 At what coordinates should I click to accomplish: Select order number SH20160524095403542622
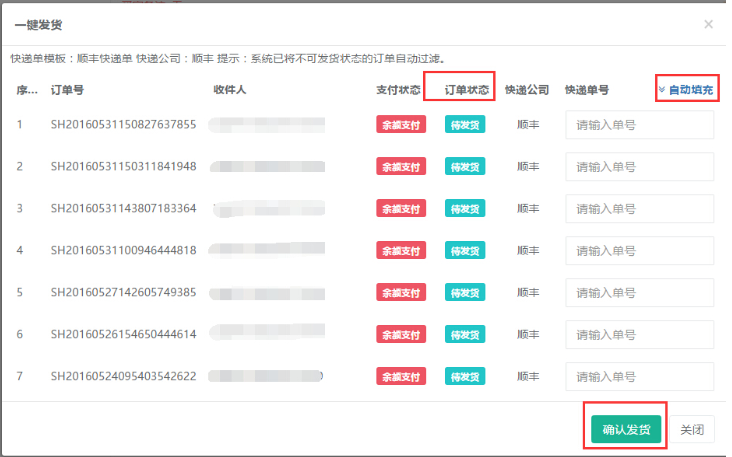point(123,377)
